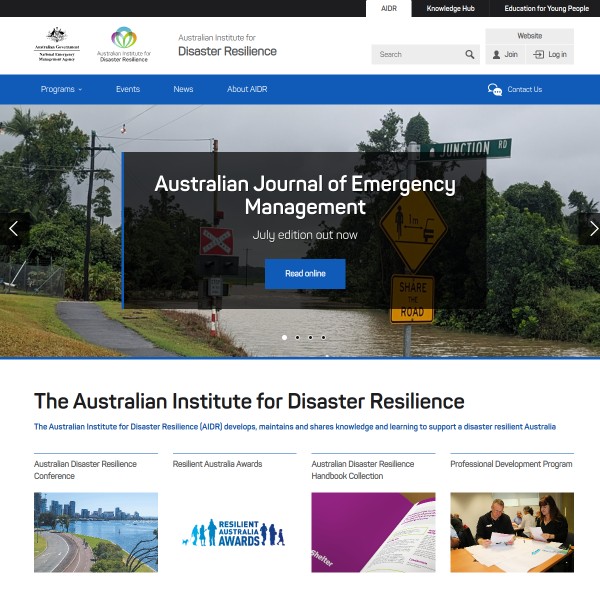The width and height of the screenshot is (600, 600).
Task: Select the first carousel indicator dot
Action: (x=284, y=338)
